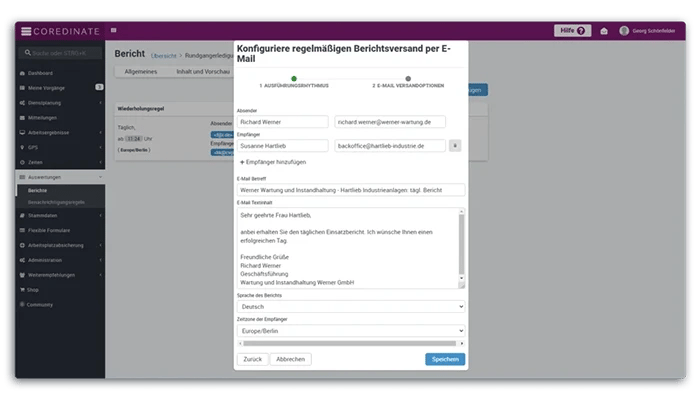Viewport: 700px width, 405px height.
Task: Go to the Shop in sidebar
Action: click(35, 290)
